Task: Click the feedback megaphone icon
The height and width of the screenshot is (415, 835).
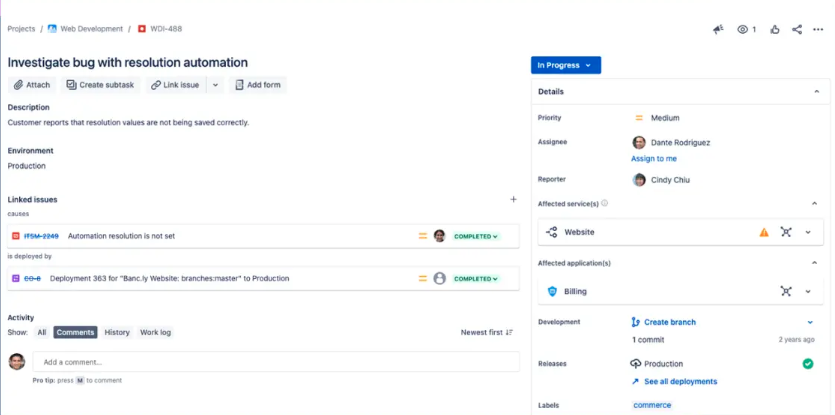Action: coord(718,29)
